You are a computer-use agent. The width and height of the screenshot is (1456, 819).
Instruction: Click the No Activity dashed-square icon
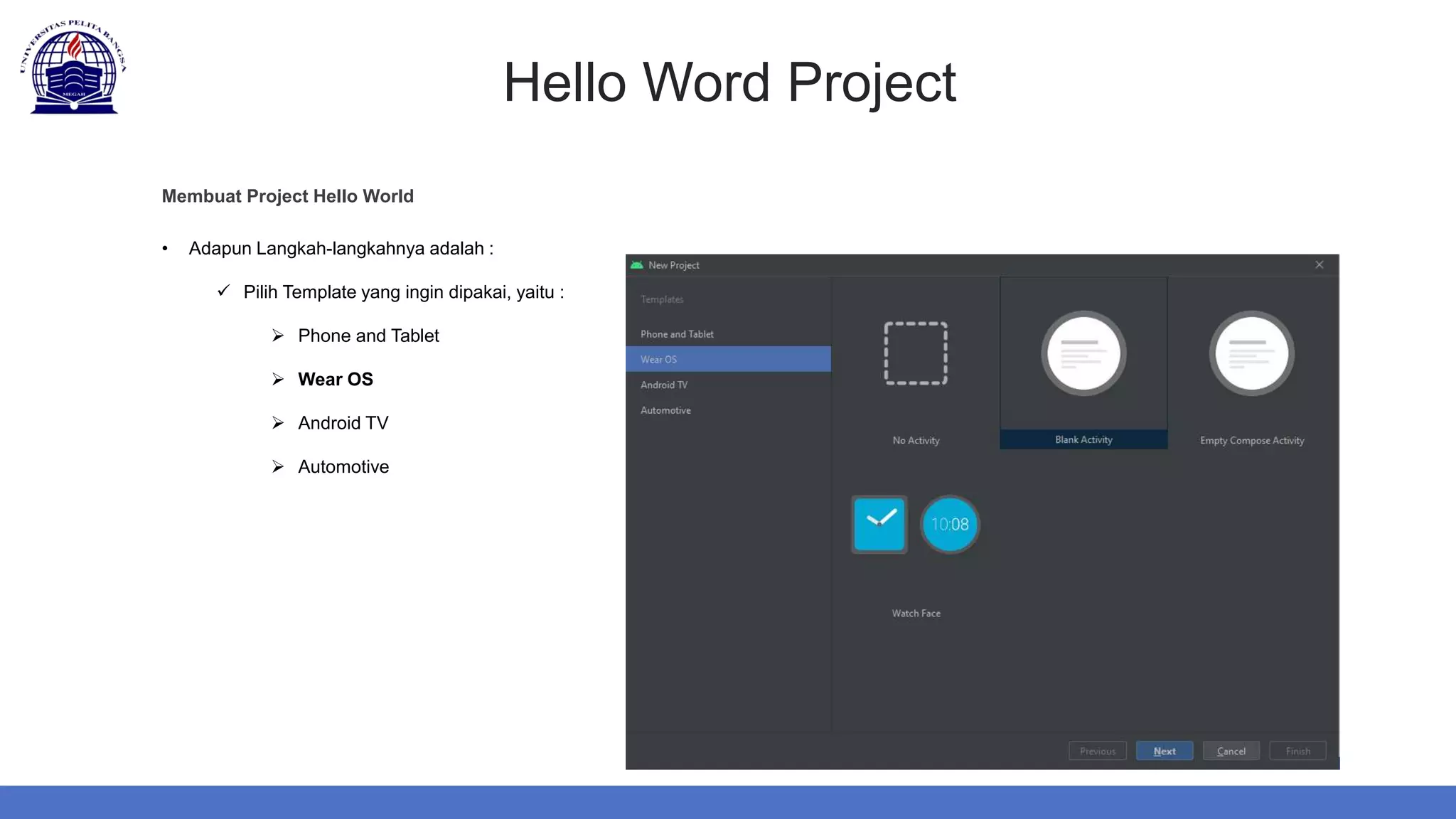pyautogui.click(x=916, y=353)
